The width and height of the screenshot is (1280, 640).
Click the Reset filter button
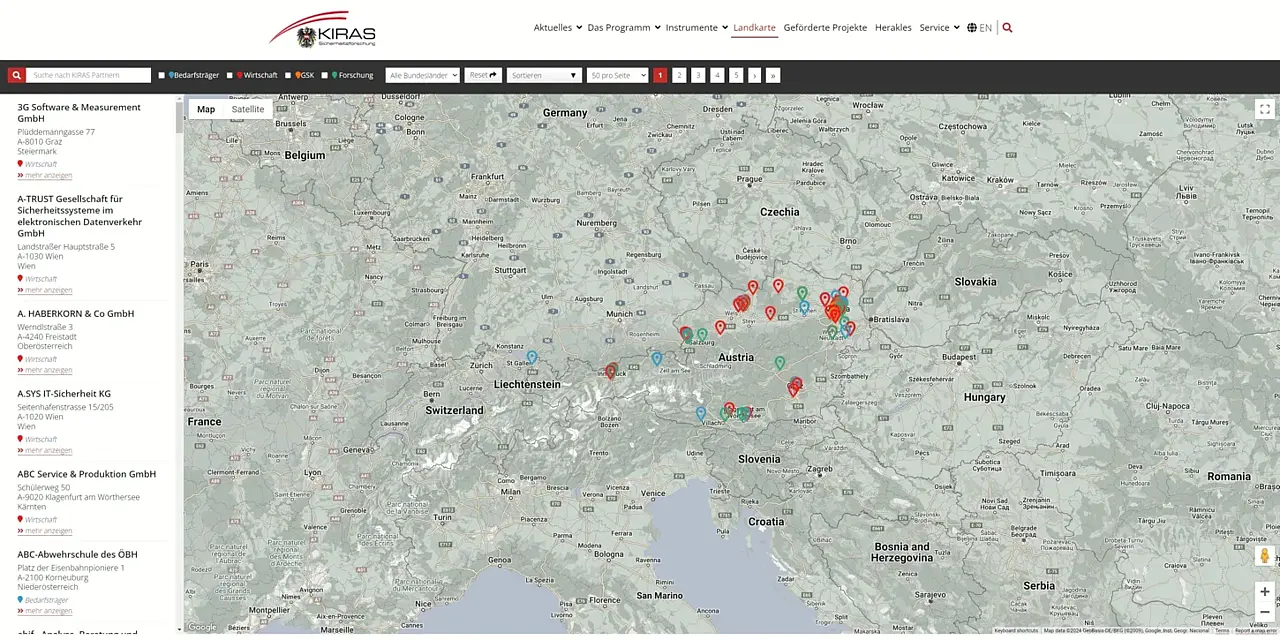pyautogui.click(x=483, y=75)
